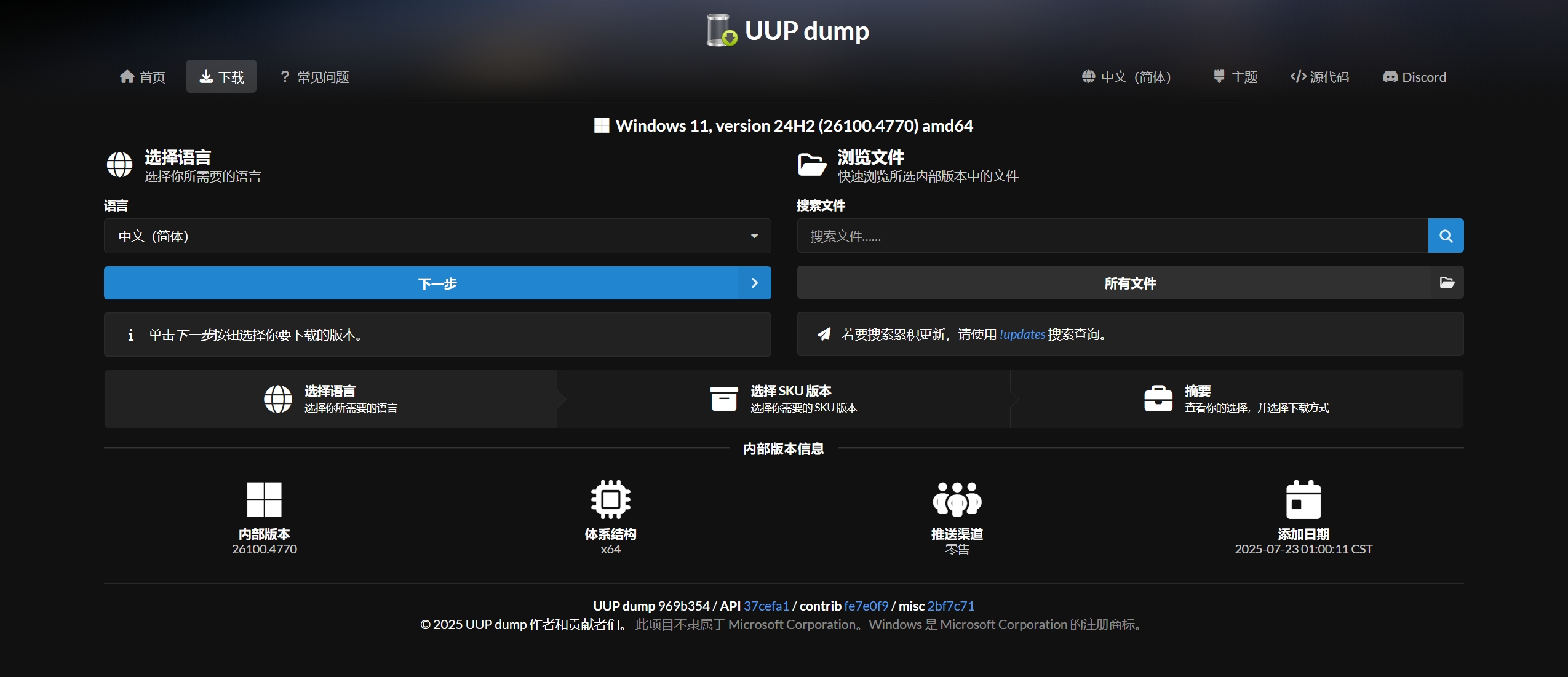
Task: Open the !updates search query link
Action: (x=1022, y=335)
